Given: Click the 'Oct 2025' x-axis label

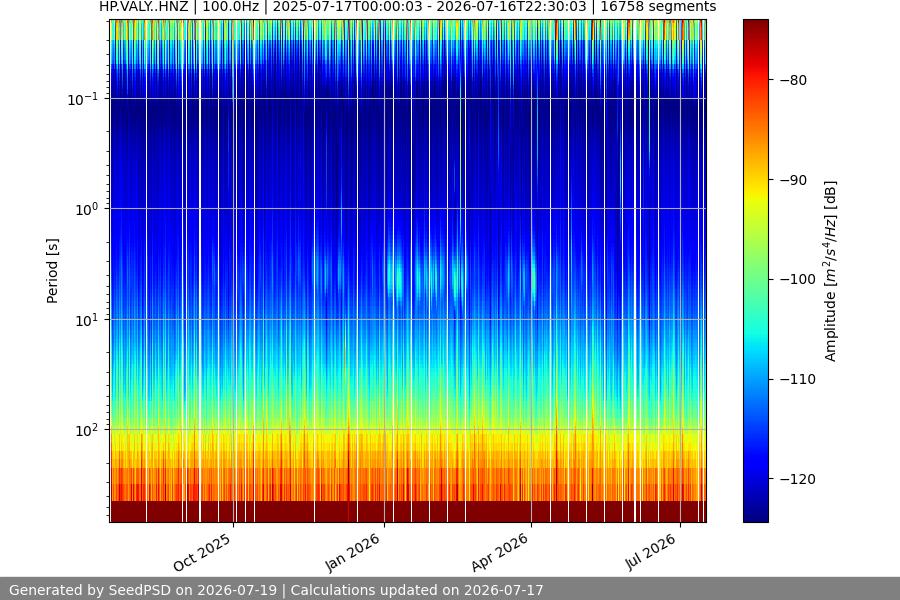Looking at the screenshot, I should tap(202, 552).
